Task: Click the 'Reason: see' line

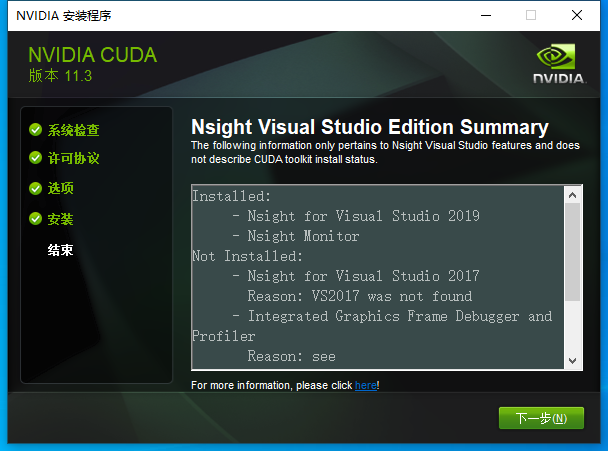Action: point(292,356)
